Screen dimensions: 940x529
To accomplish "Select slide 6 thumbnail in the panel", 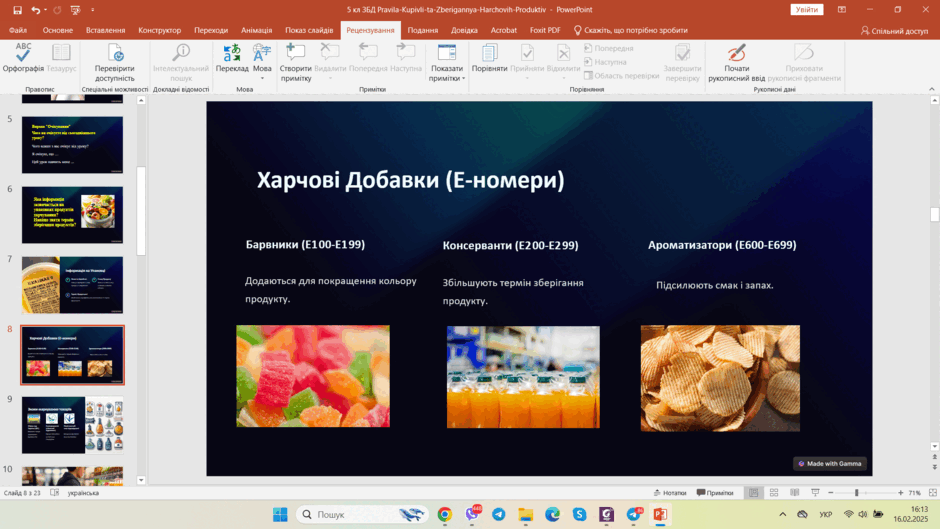I will click(73, 215).
